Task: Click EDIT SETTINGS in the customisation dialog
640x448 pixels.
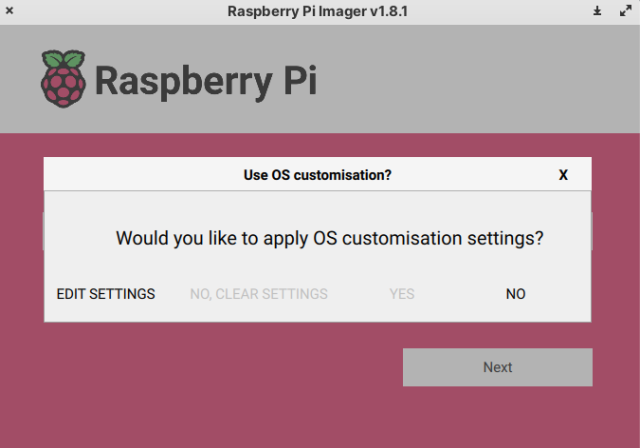Action: coord(106,294)
